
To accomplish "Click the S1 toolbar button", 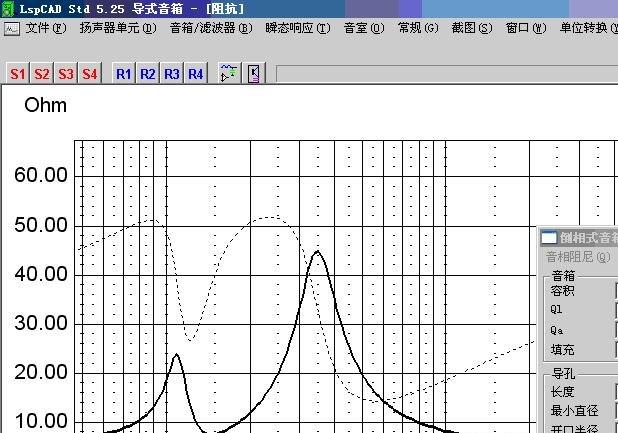I will pos(18,73).
